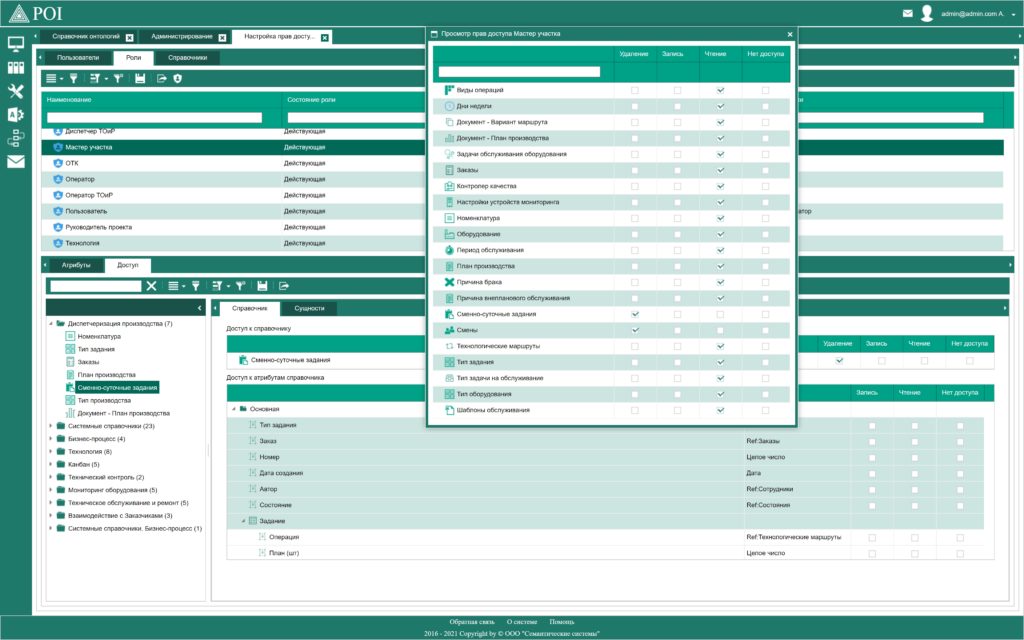
Task: Close the Администрирование tab with its X
Action: point(222,37)
